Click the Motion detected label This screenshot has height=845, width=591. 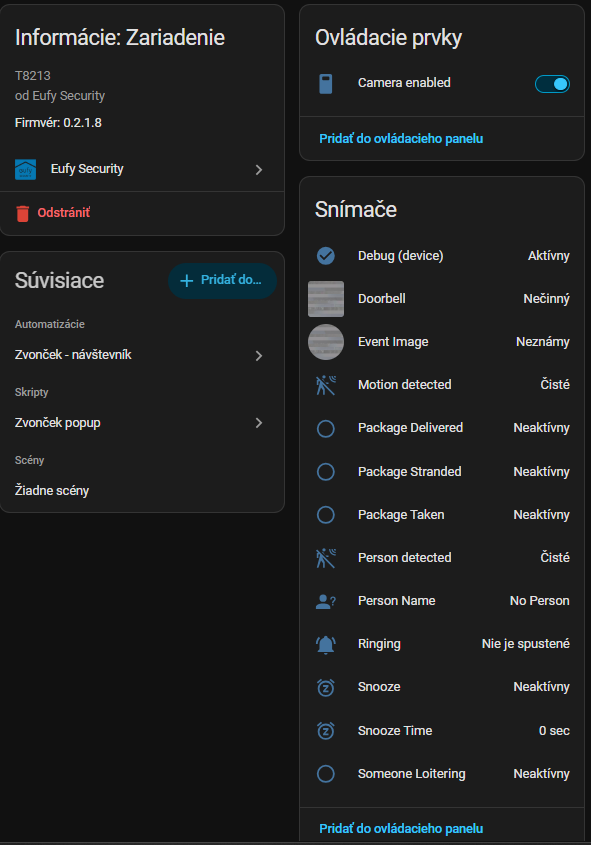point(405,385)
